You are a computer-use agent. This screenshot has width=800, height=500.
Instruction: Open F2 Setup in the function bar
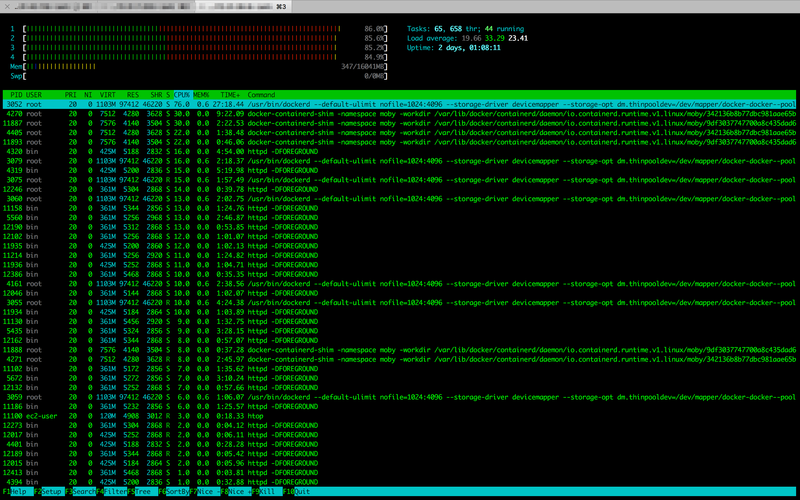click(x=49, y=491)
